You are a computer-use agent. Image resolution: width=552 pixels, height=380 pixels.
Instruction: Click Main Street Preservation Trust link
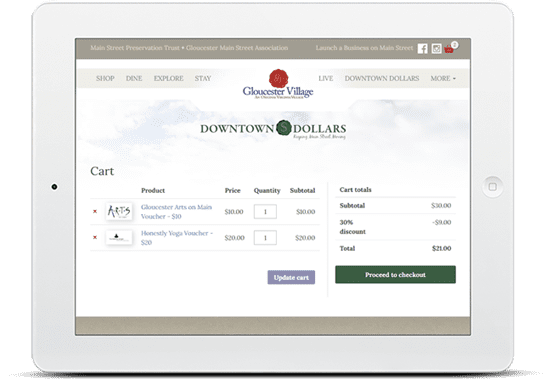coord(135,48)
